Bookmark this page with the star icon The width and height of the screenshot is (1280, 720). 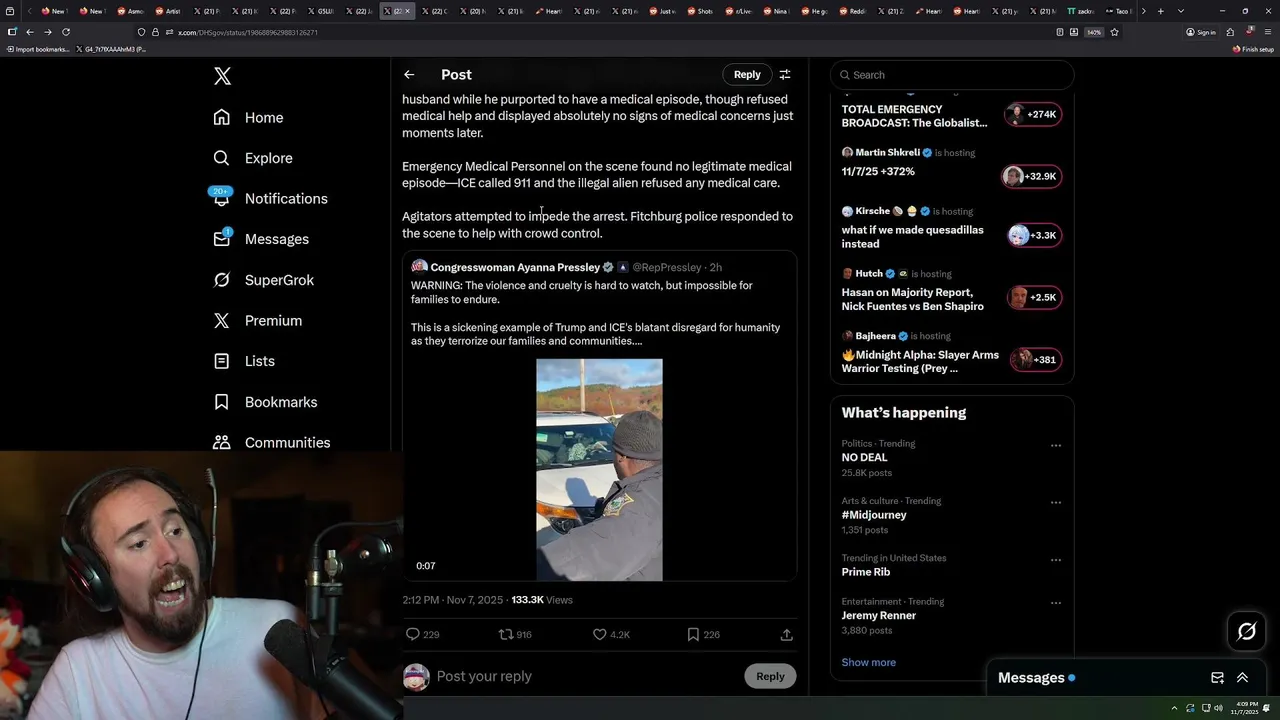(1114, 32)
